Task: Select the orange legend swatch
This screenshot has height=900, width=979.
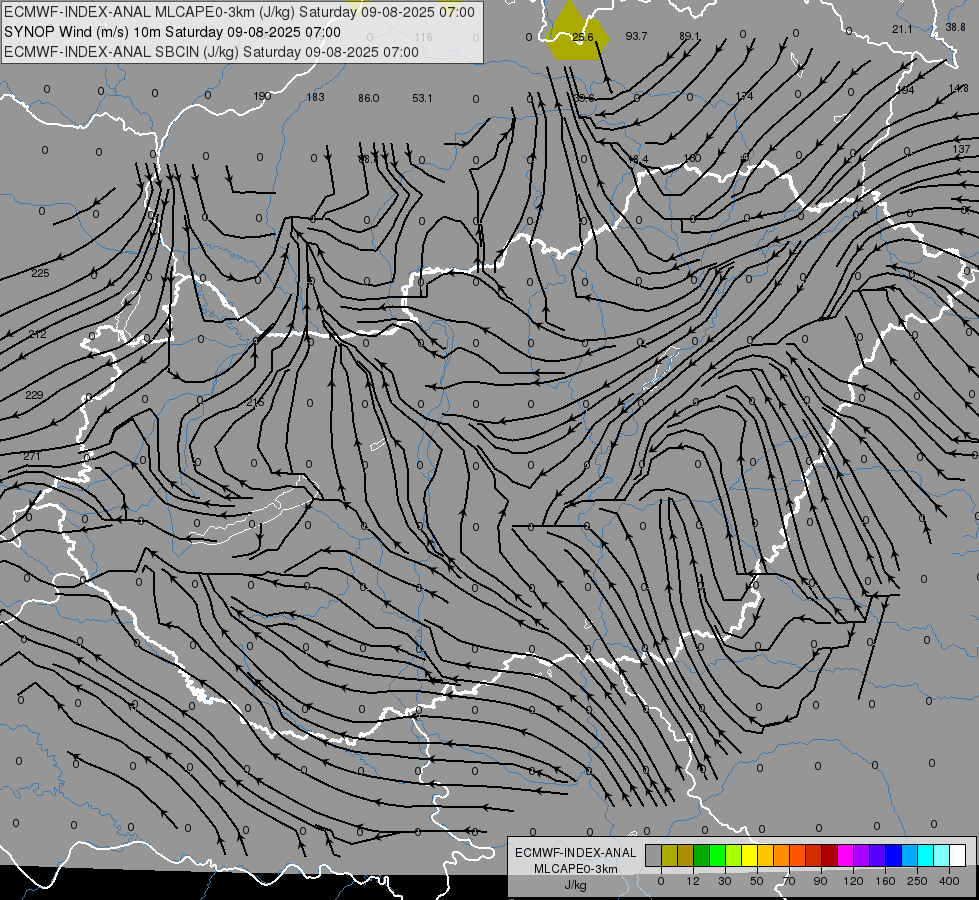Action: click(782, 856)
